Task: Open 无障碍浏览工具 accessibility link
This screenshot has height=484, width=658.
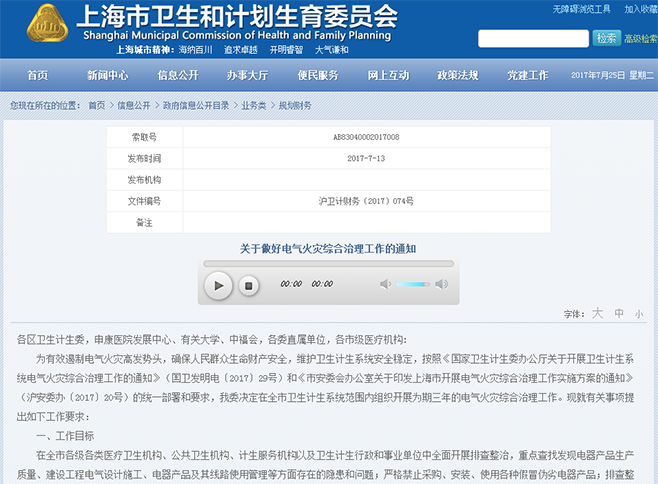Action: (x=581, y=9)
